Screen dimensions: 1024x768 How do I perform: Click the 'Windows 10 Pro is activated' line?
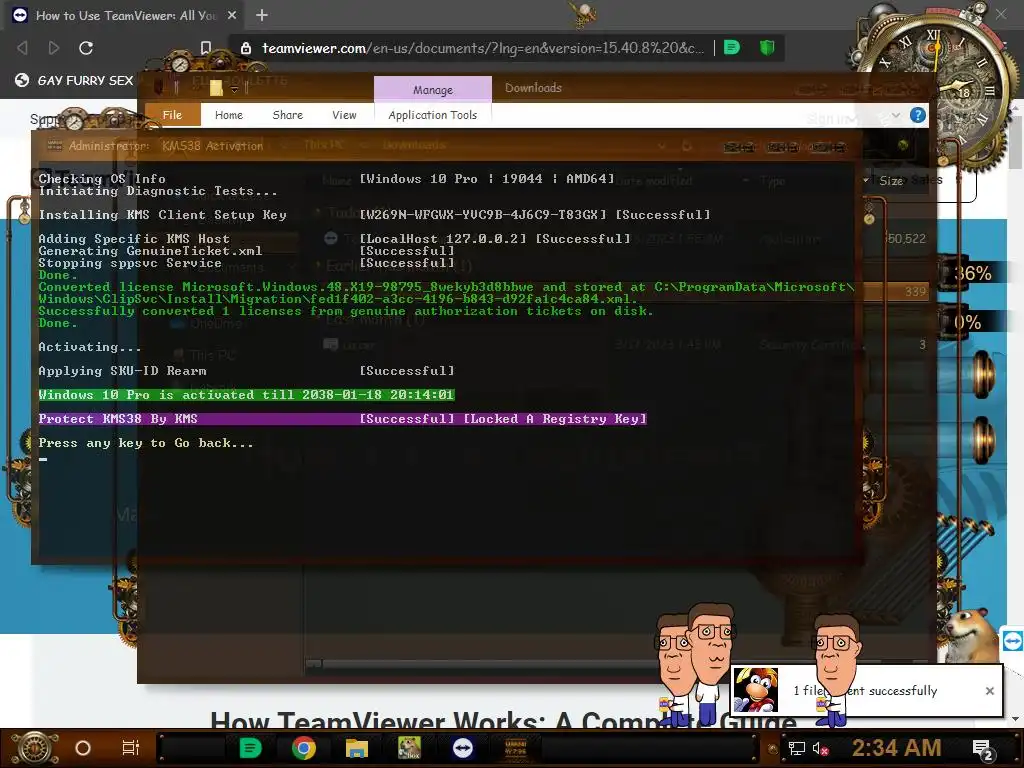click(246, 394)
